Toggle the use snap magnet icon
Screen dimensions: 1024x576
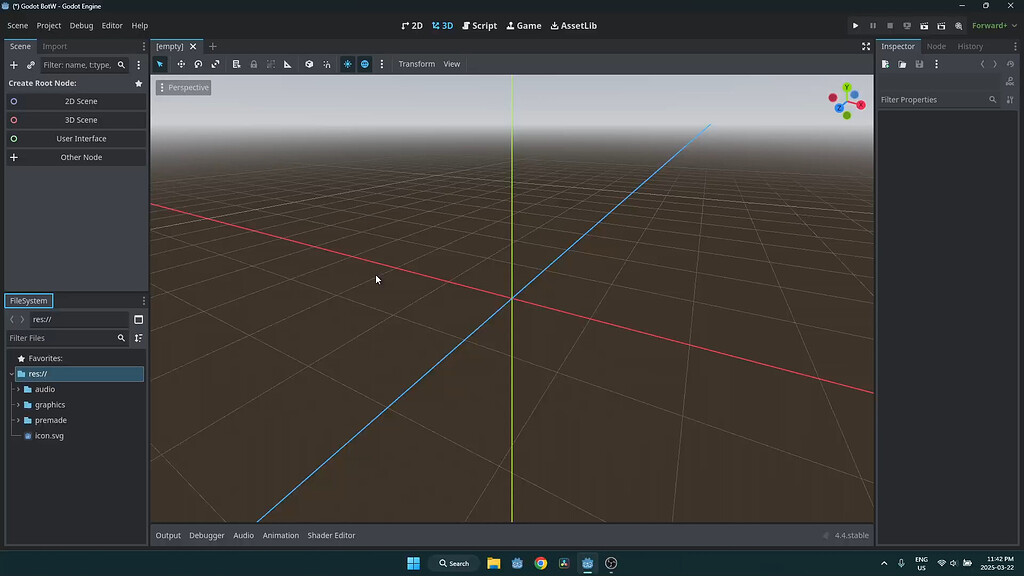pos(327,64)
